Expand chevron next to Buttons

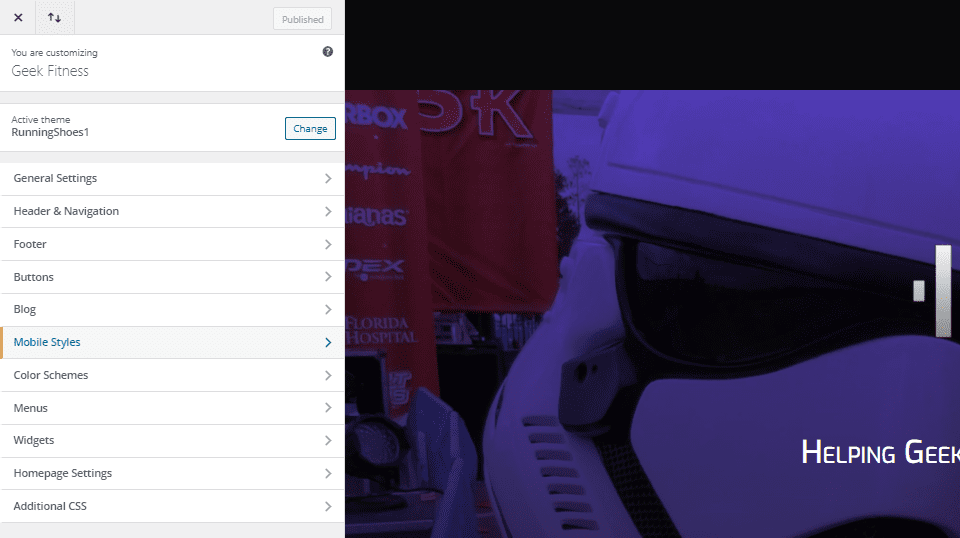[328, 277]
